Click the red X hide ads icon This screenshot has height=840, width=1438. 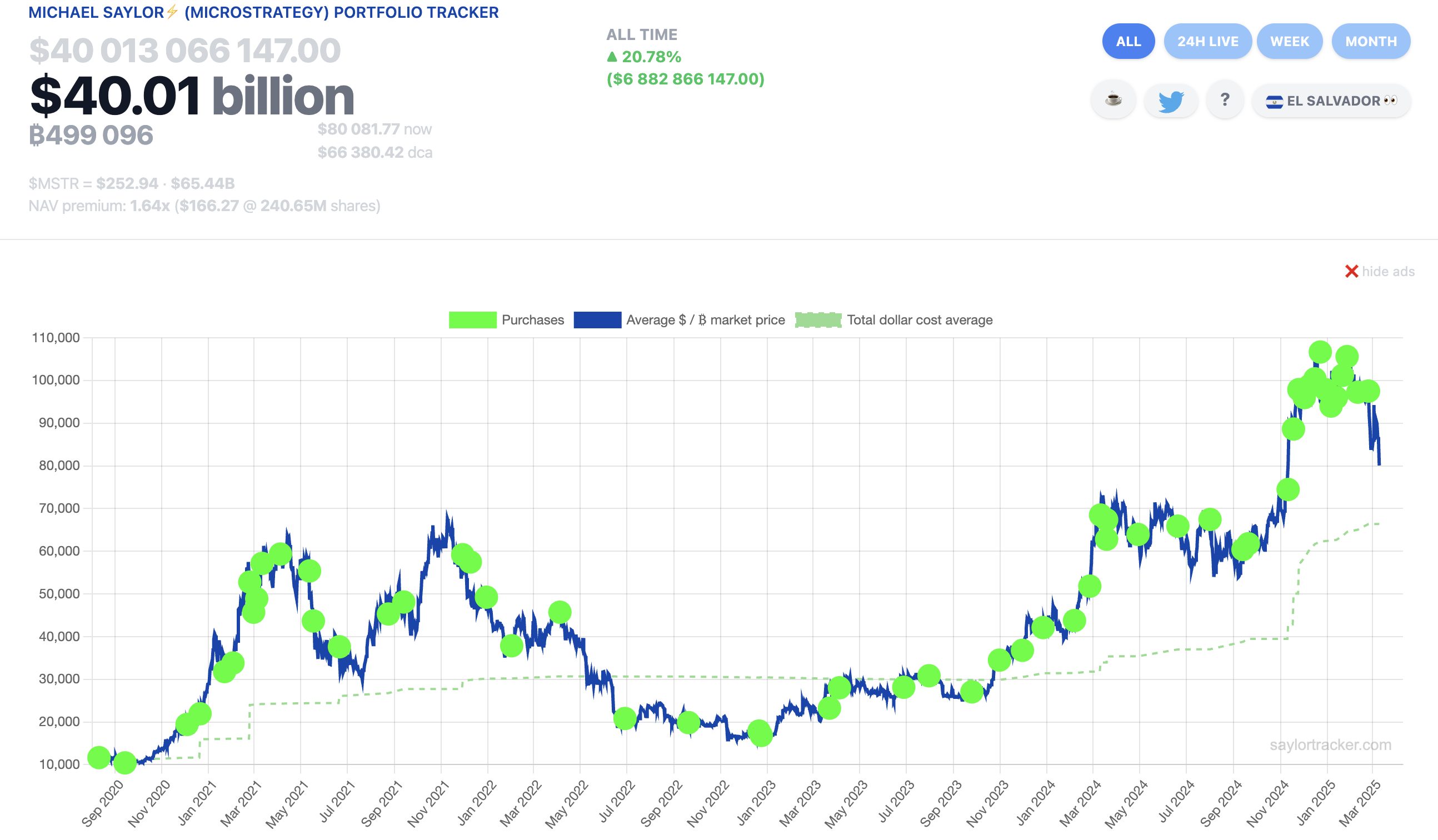pyautogui.click(x=1351, y=272)
